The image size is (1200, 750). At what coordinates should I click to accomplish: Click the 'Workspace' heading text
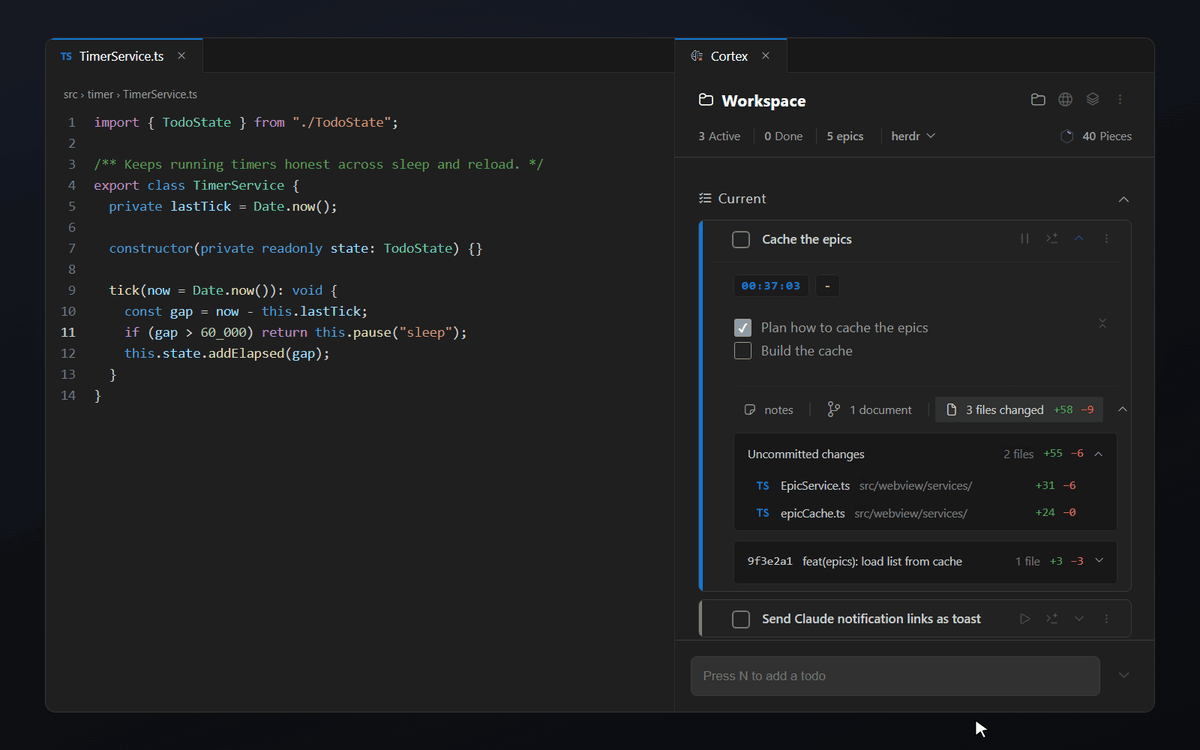[763, 101]
